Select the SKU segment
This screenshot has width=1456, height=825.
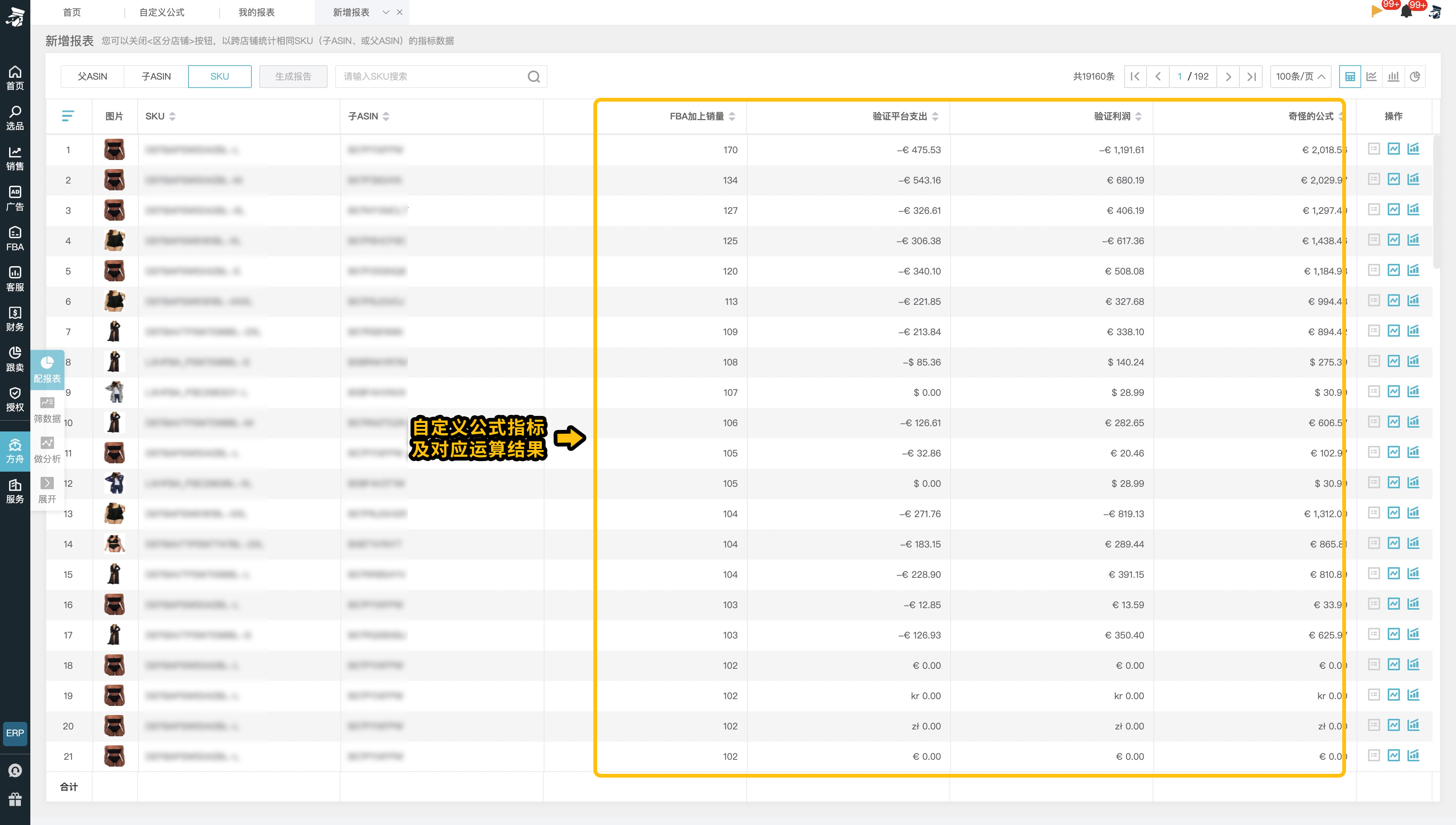point(220,77)
